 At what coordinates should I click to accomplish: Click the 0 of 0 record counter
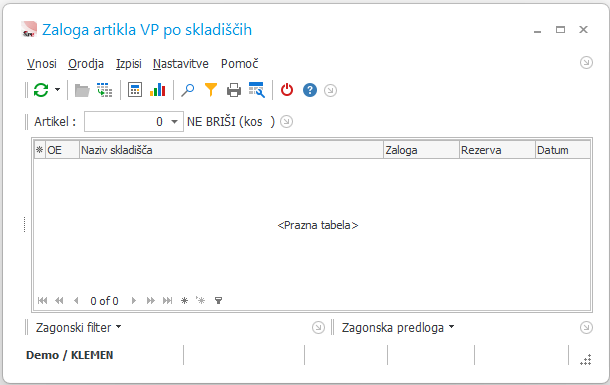coord(104,301)
